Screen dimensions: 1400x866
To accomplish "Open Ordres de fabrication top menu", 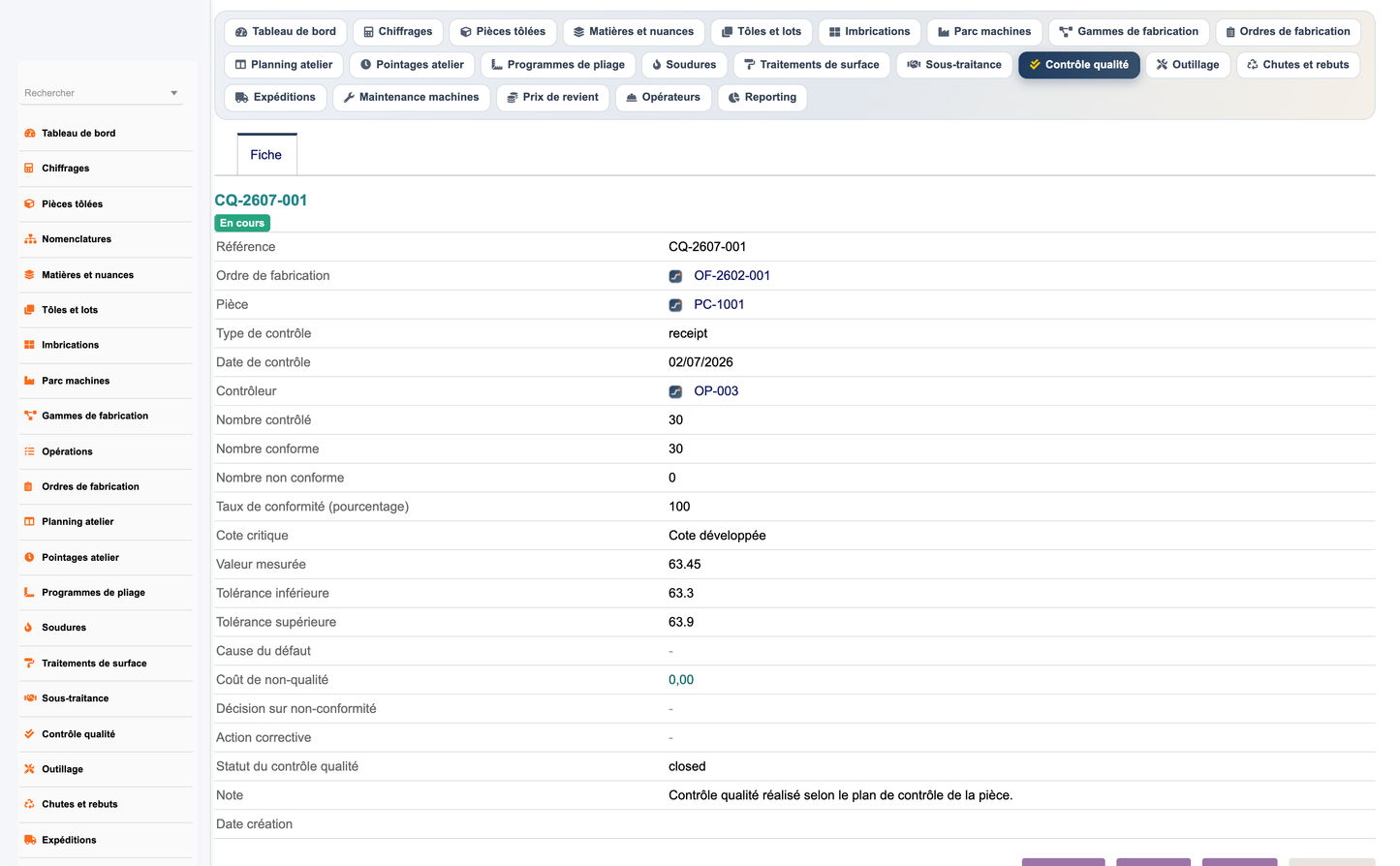I will pos(1288,32).
